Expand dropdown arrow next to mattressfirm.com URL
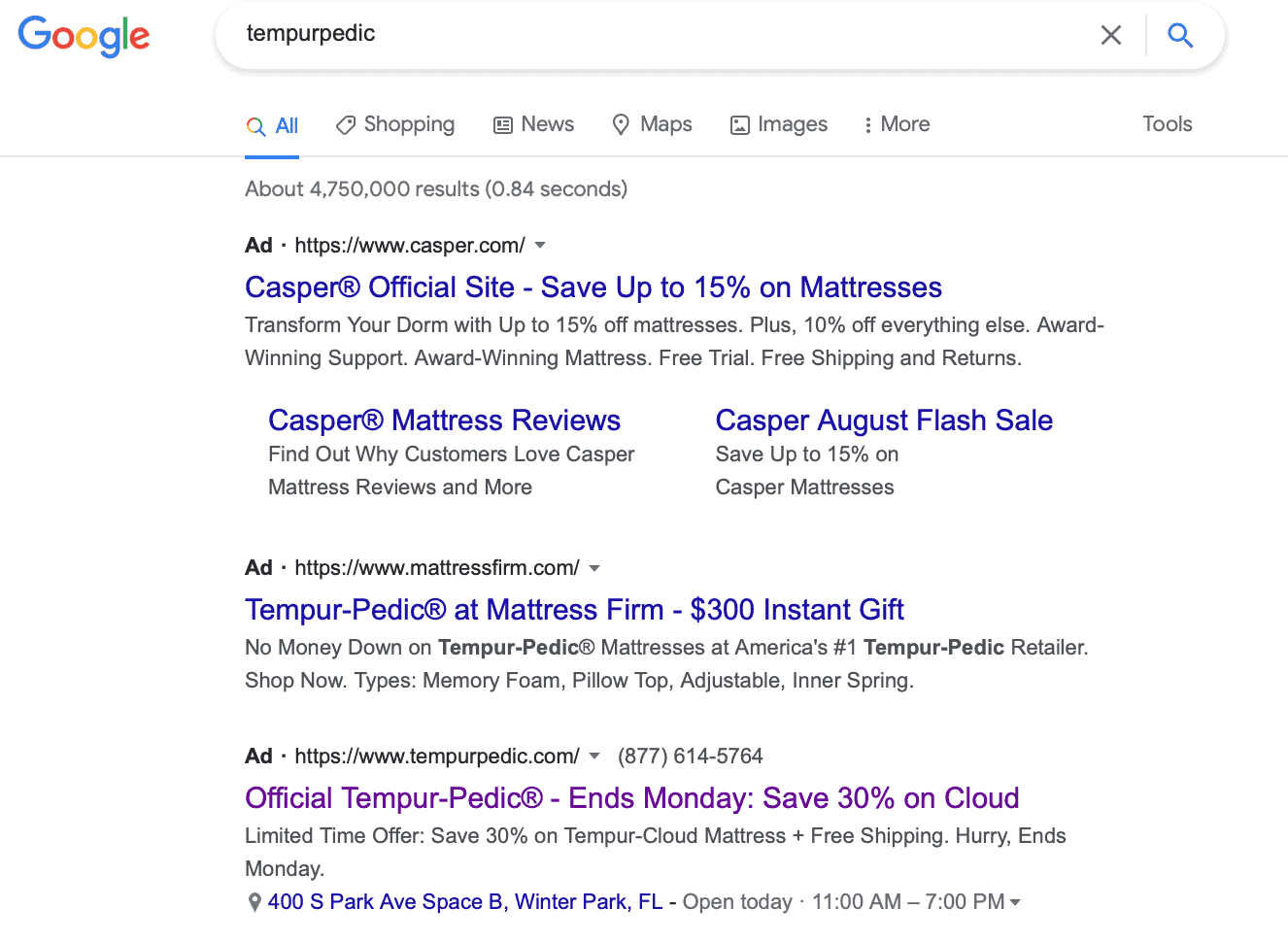Screen dimensions: 1288x942 pyautogui.click(x=594, y=568)
